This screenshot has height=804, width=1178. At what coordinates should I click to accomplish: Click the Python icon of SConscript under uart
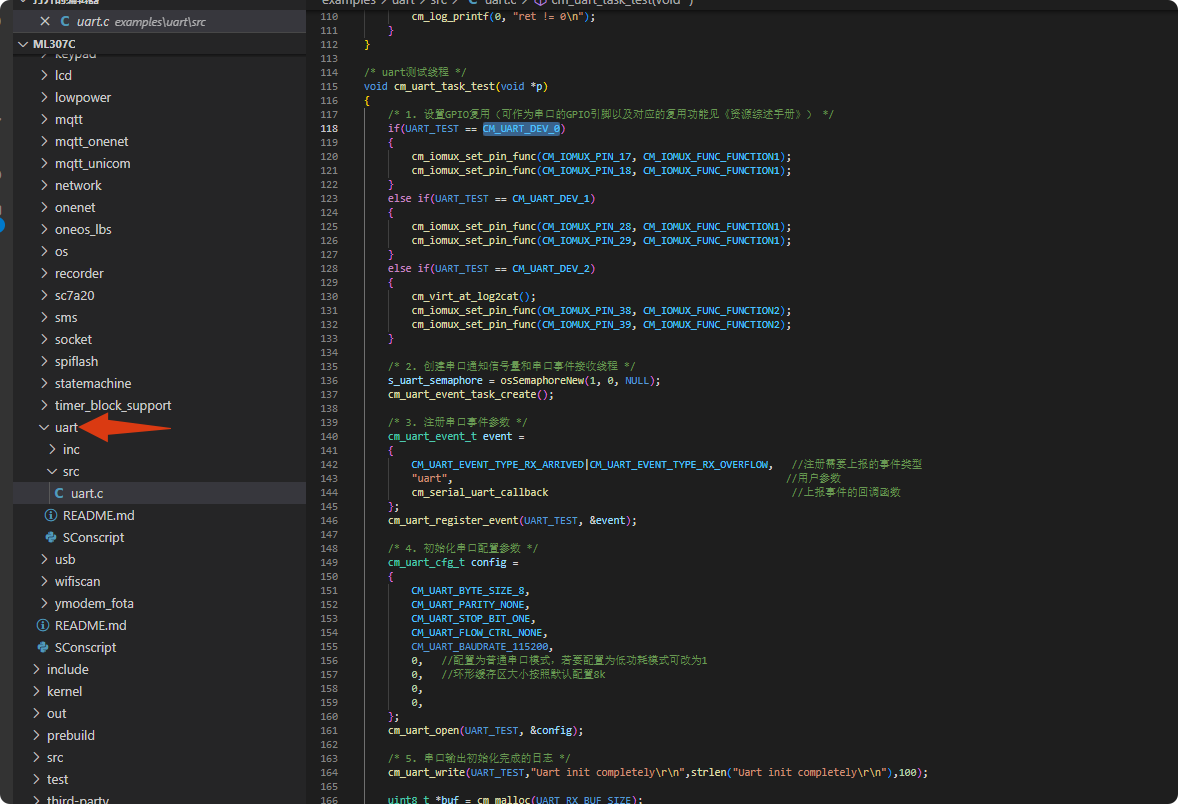tap(51, 537)
